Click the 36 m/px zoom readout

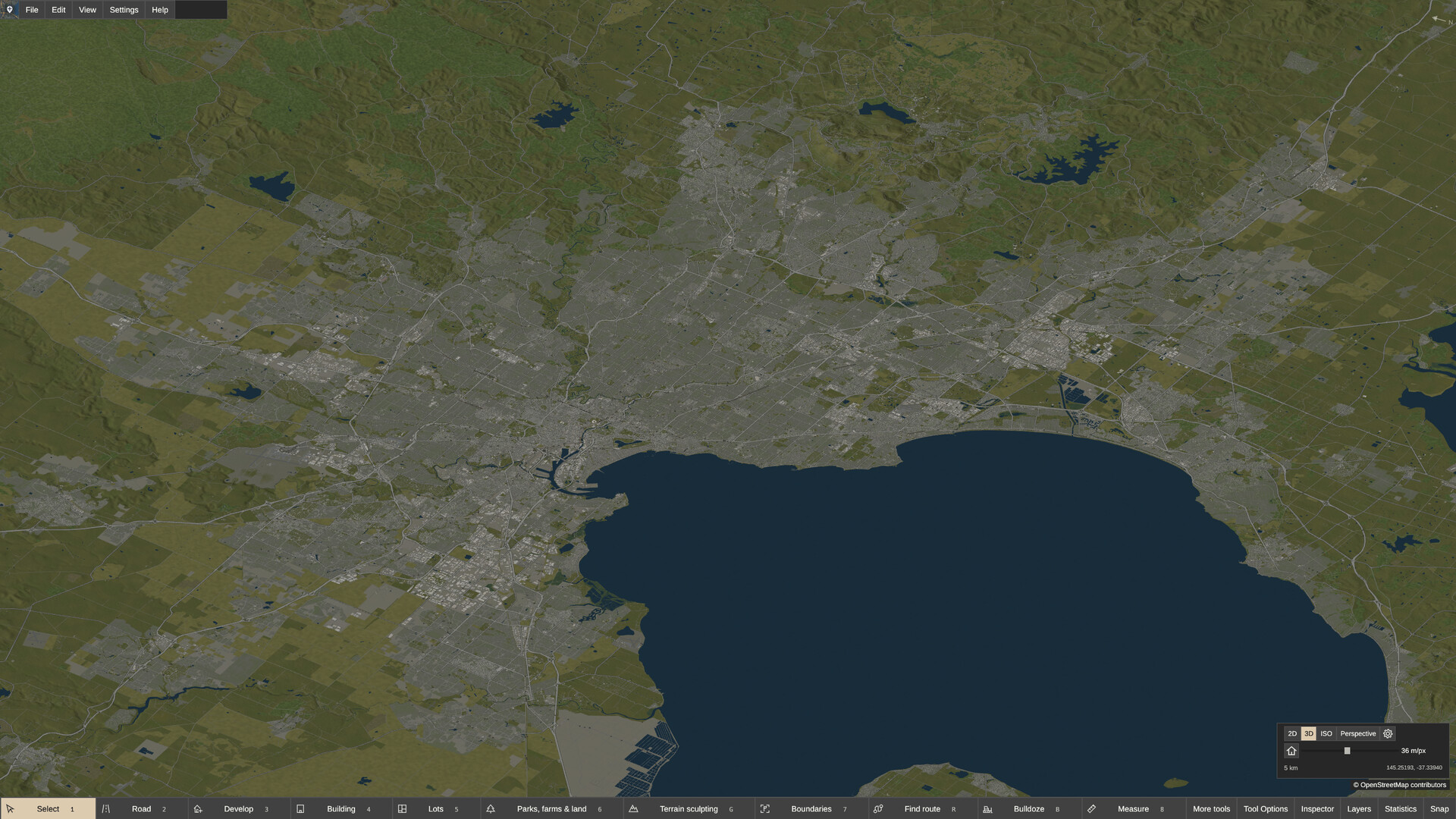pyautogui.click(x=1414, y=751)
